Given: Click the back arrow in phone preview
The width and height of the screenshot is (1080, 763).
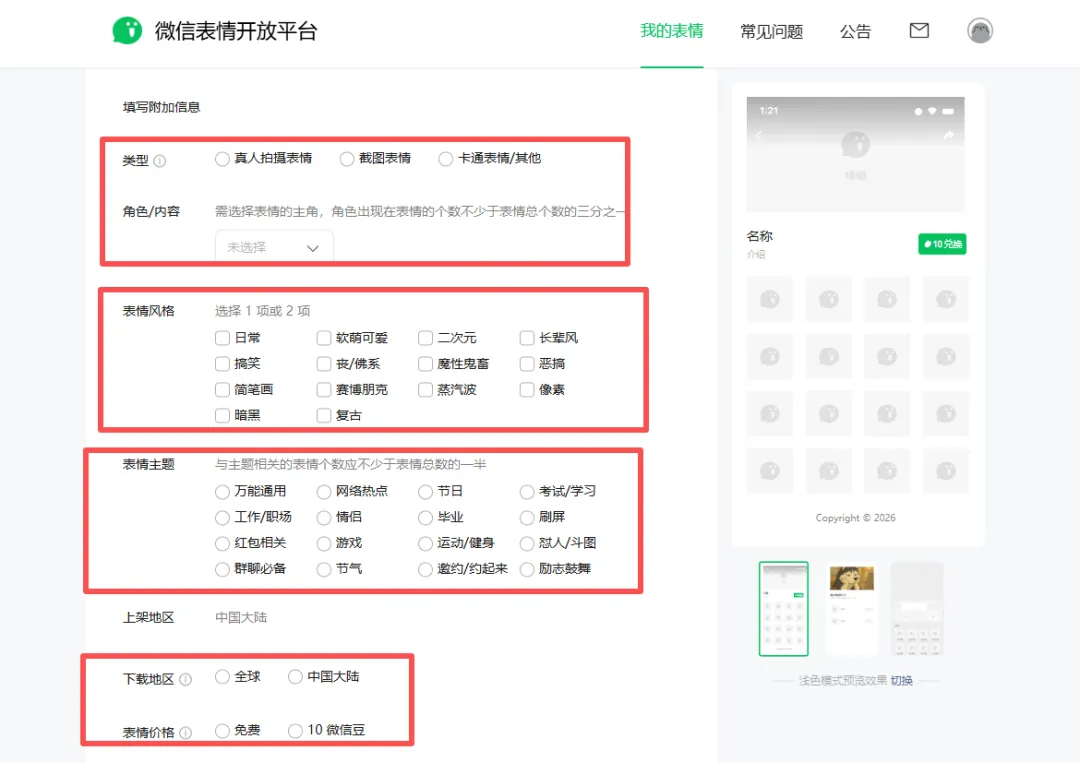Looking at the screenshot, I should click(x=759, y=136).
